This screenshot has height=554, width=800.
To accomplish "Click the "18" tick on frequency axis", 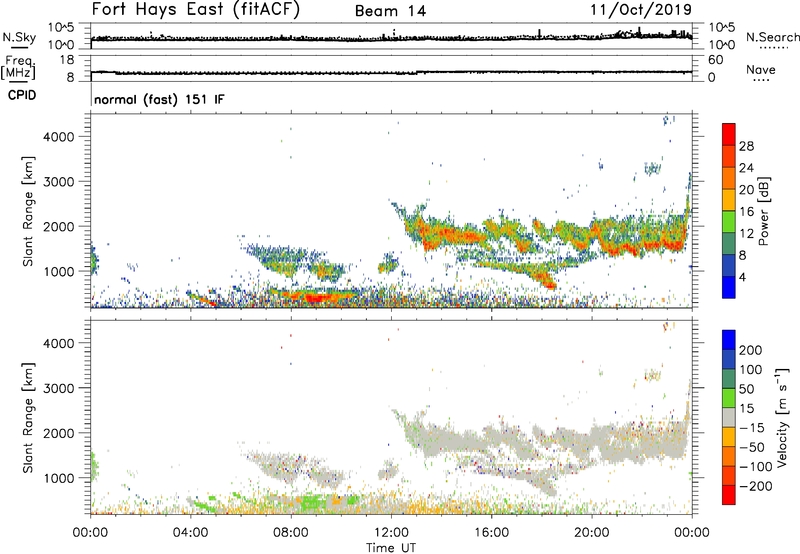I will pyautogui.click(x=66, y=60).
